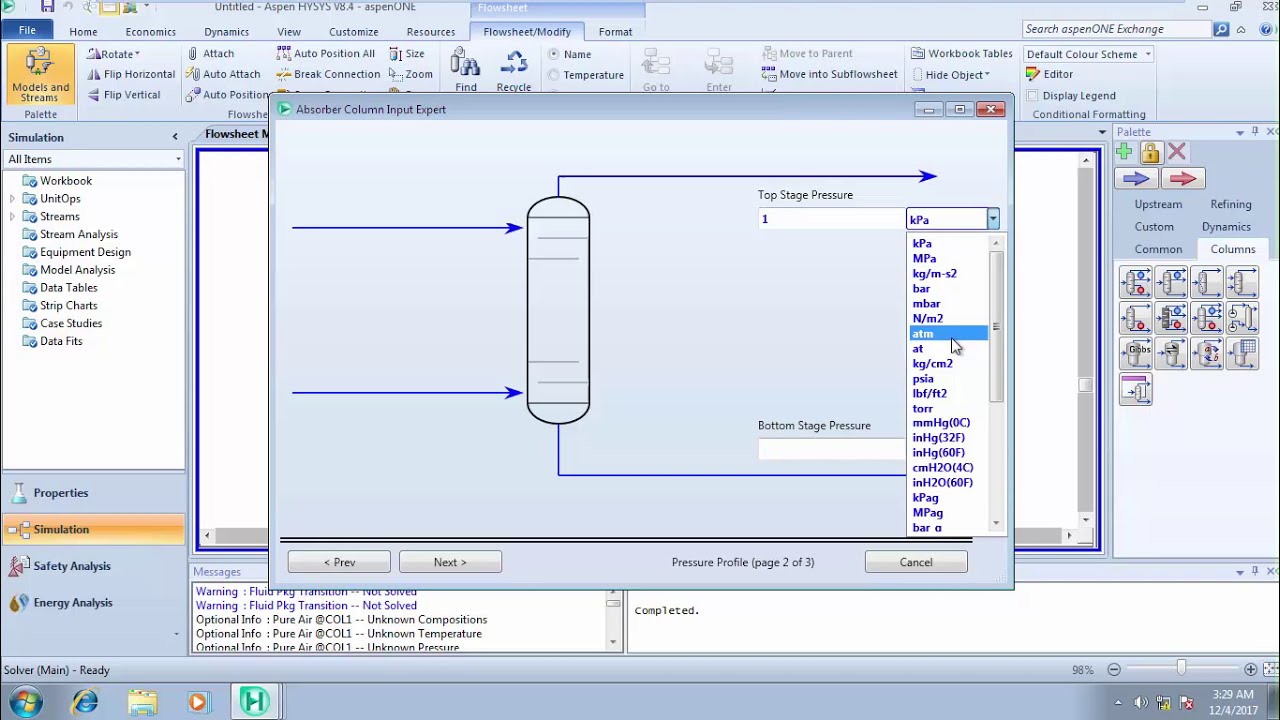
Task: Click the zoom slider handle in status bar
Action: point(1181,669)
